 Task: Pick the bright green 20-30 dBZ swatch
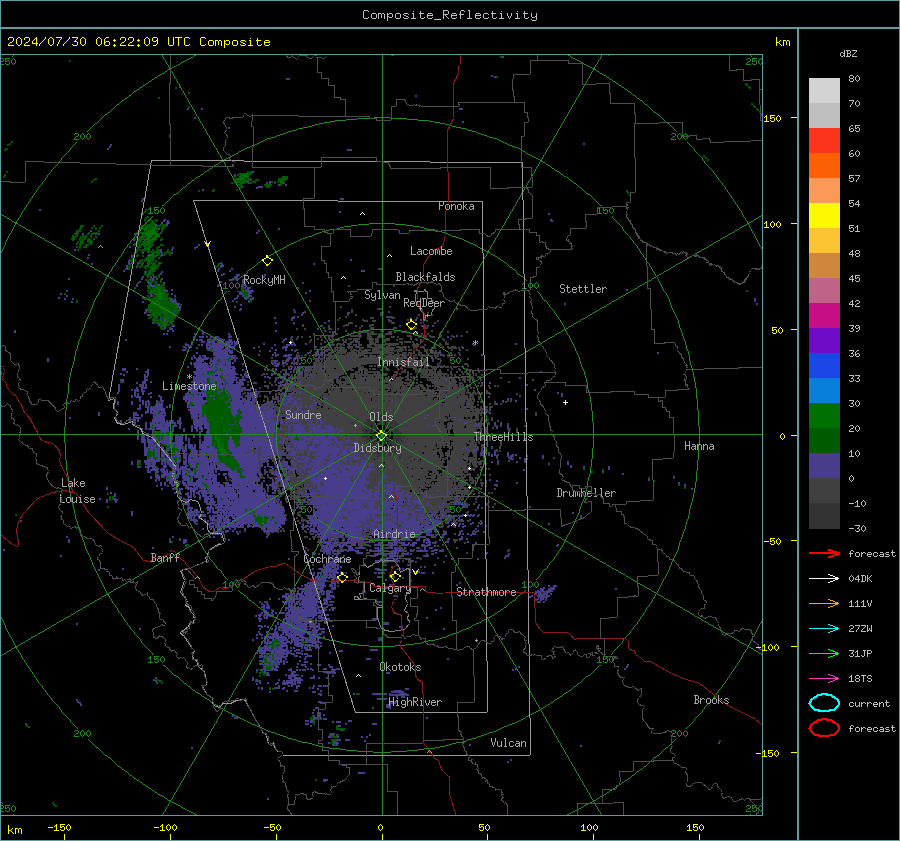pos(824,415)
